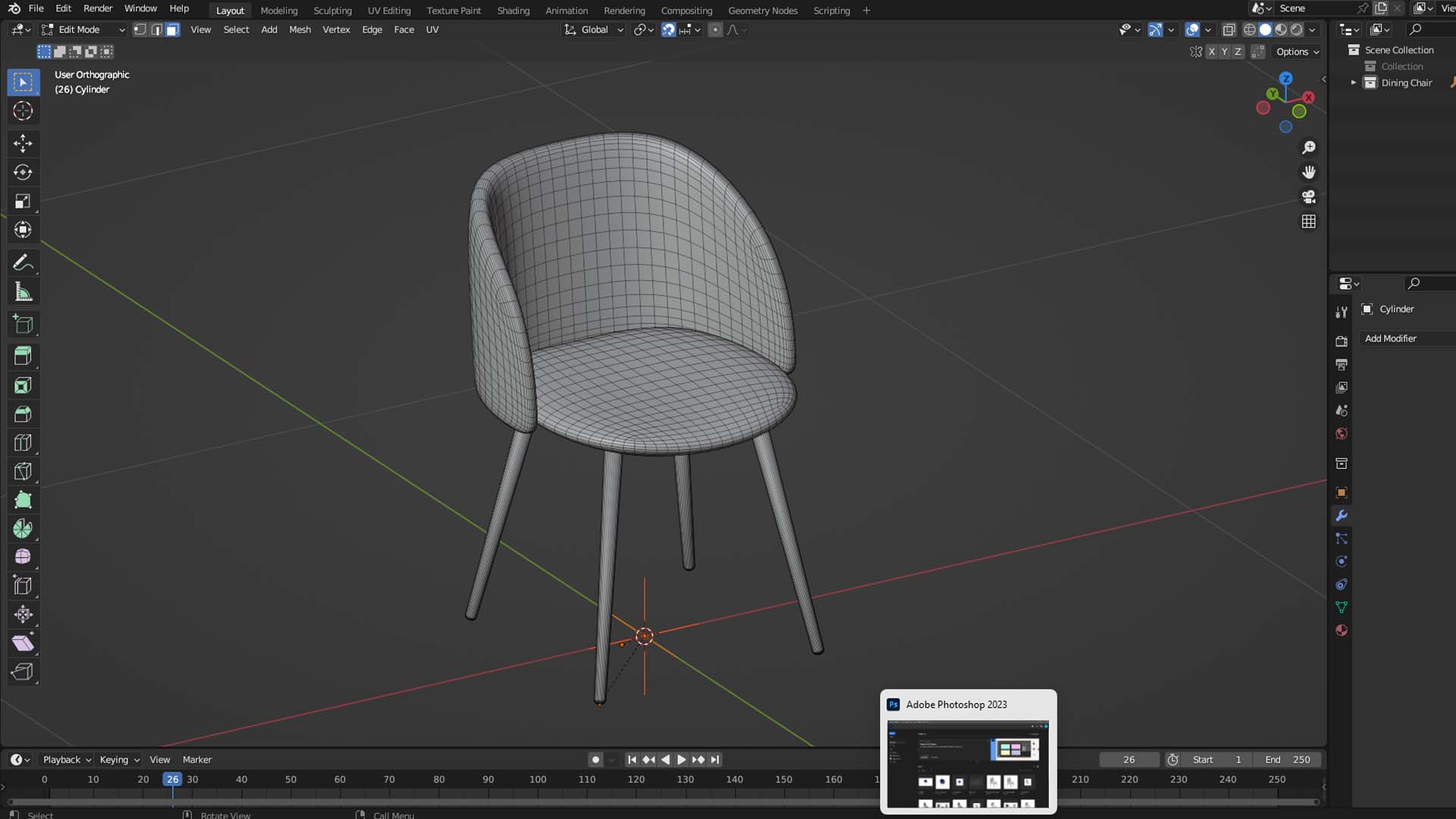Image resolution: width=1456 pixels, height=819 pixels.
Task: Activate the Move tool
Action: pos(23,143)
